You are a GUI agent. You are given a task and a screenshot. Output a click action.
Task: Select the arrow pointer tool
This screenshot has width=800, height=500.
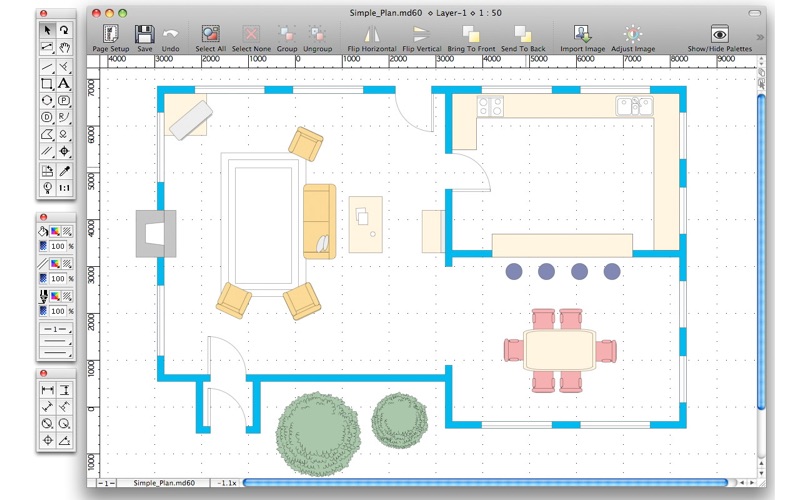[47, 30]
